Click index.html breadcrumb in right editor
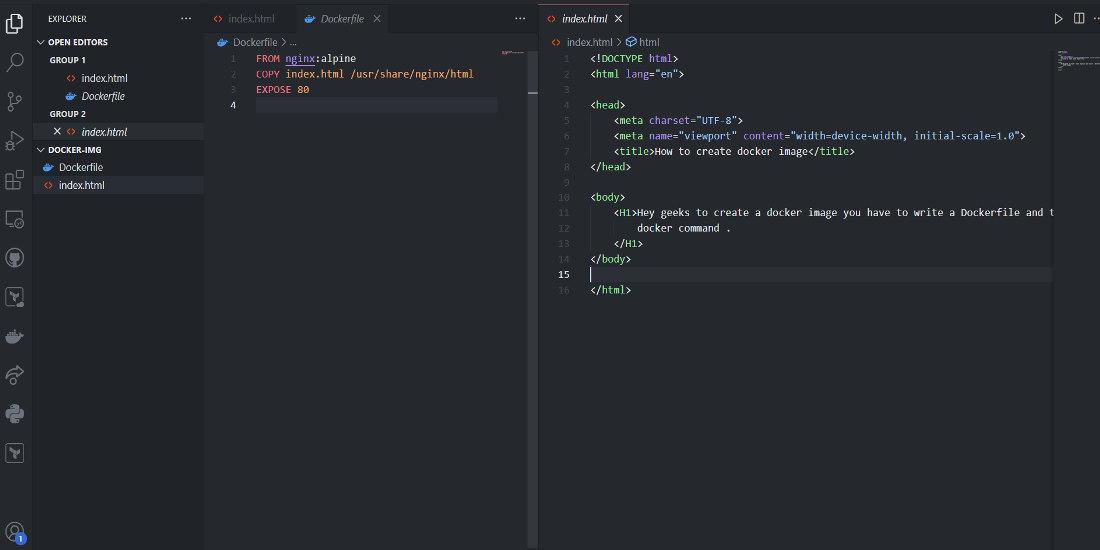Viewport: 1100px width, 550px height. point(589,42)
